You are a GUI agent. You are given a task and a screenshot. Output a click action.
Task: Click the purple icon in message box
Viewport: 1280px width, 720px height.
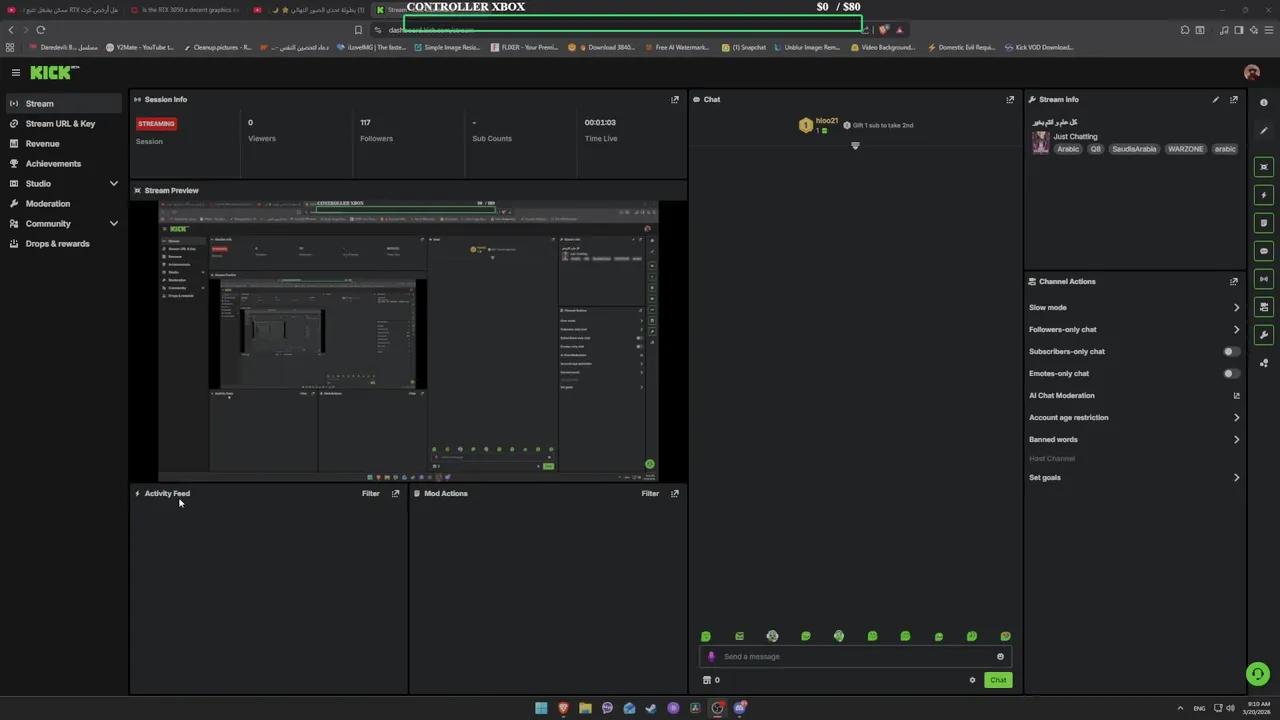712,657
